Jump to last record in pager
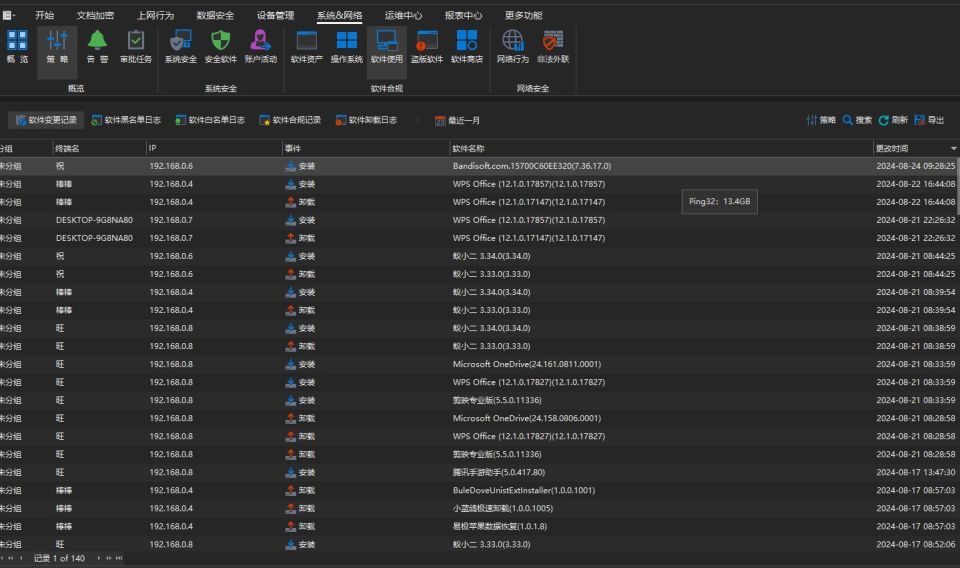Screen dimensions: 960x568 (119, 558)
